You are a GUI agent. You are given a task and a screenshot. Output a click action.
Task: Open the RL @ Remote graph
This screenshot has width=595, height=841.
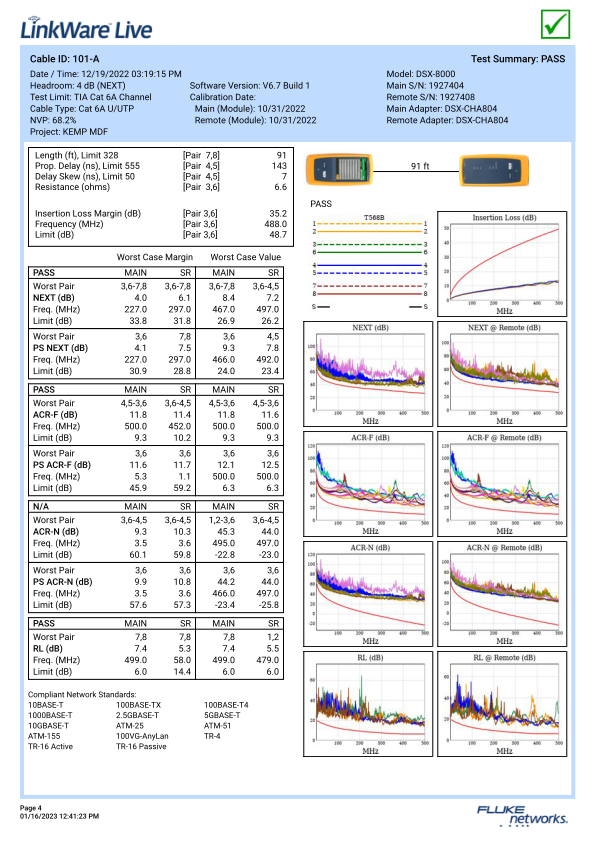click(502, 704)
